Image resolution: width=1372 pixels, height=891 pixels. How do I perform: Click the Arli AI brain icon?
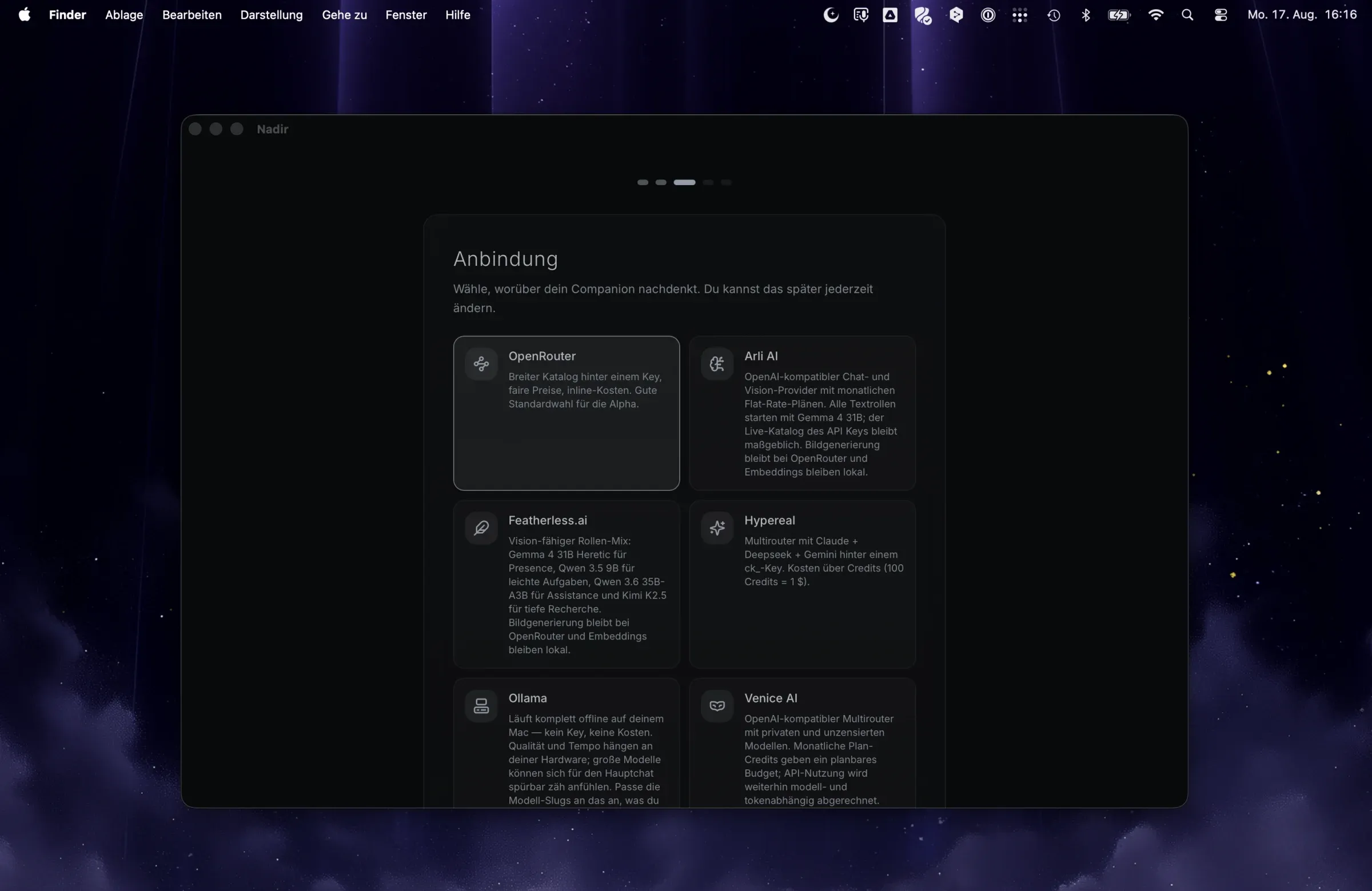[717, 363]
